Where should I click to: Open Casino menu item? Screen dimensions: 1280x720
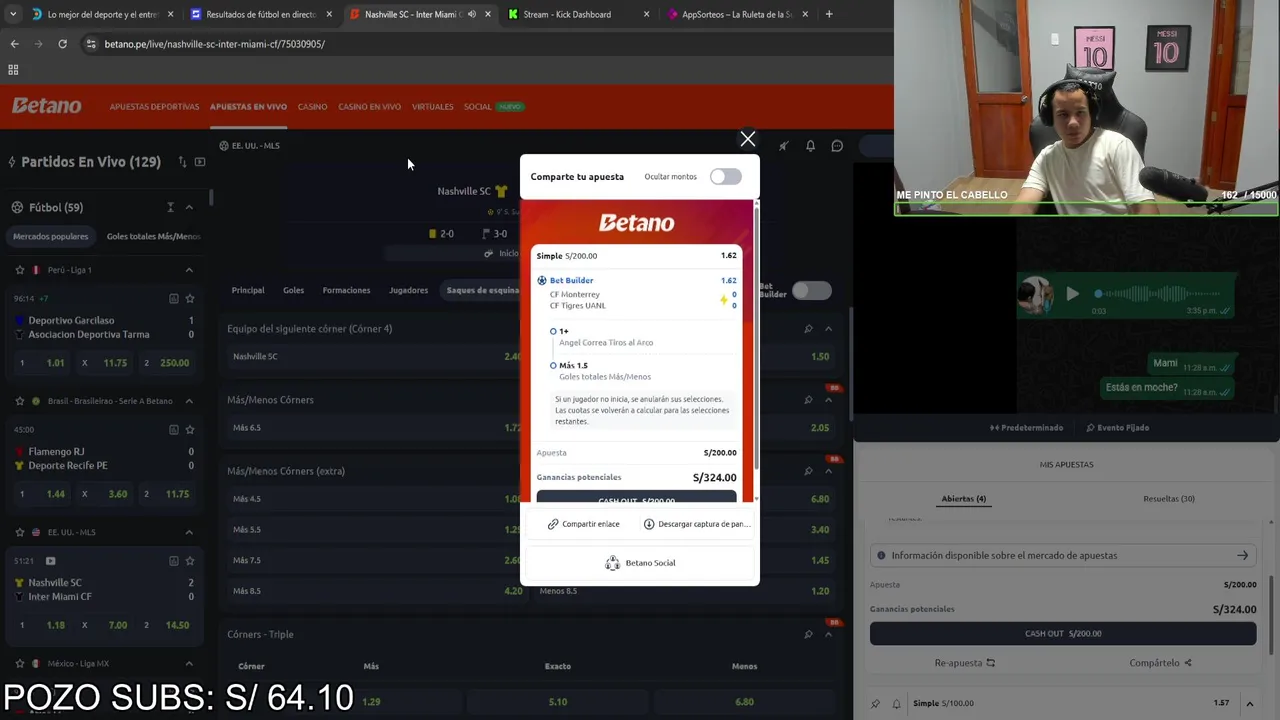pyautogui.click(x=312, y=107)
